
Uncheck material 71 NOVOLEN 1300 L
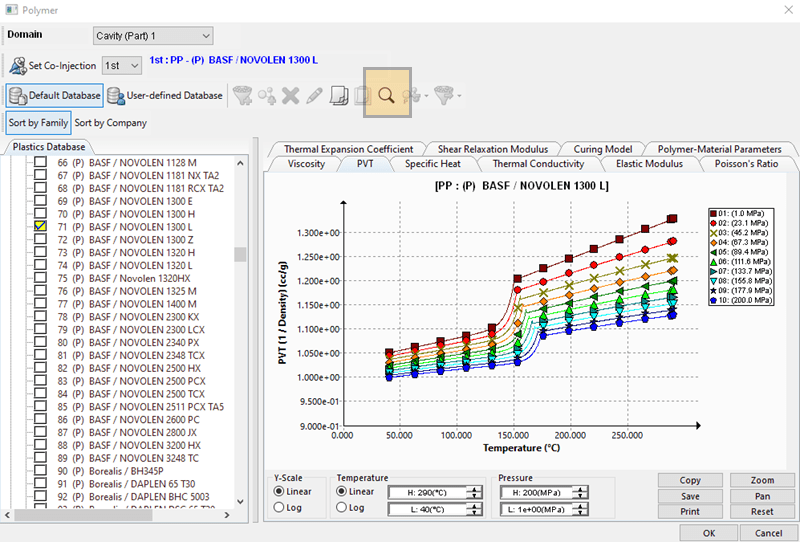point(40,226)
